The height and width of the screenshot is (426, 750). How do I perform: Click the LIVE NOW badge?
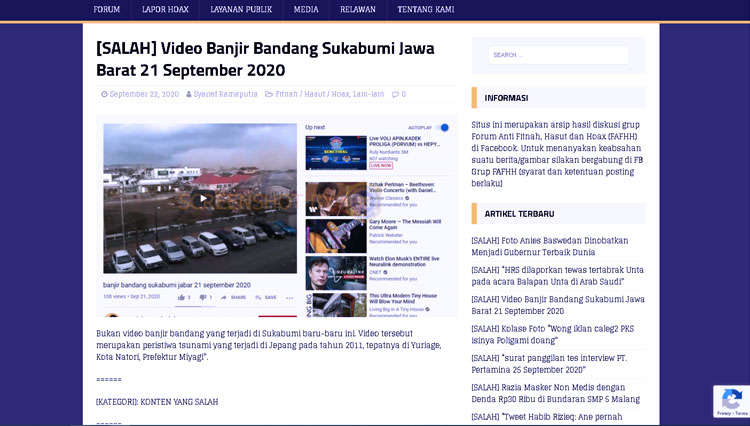(381, 165)
